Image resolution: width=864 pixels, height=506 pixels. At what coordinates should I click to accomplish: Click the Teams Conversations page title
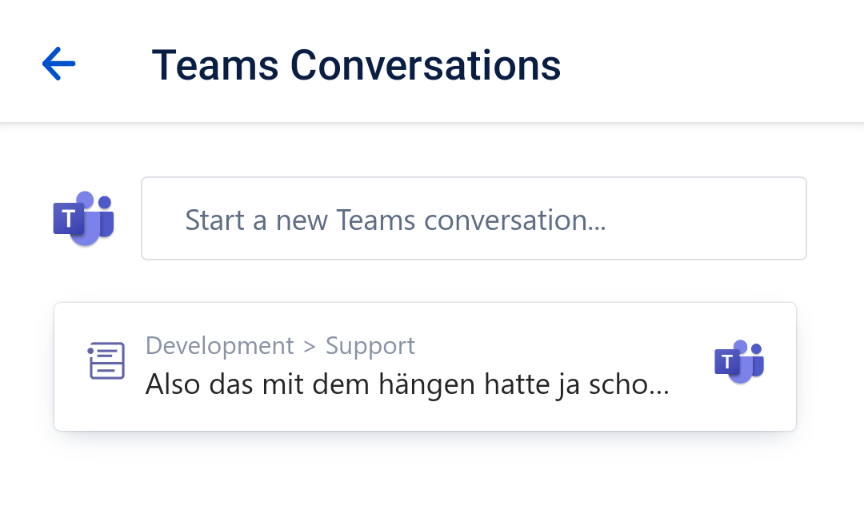[356, 65]
